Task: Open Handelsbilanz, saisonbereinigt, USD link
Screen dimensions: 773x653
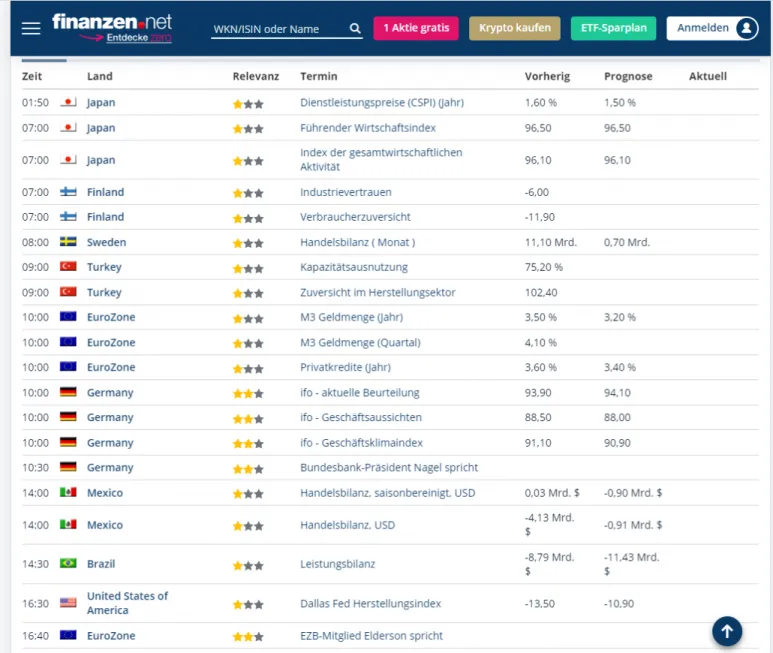Action: pyautogui.click(x=387, y=493)
